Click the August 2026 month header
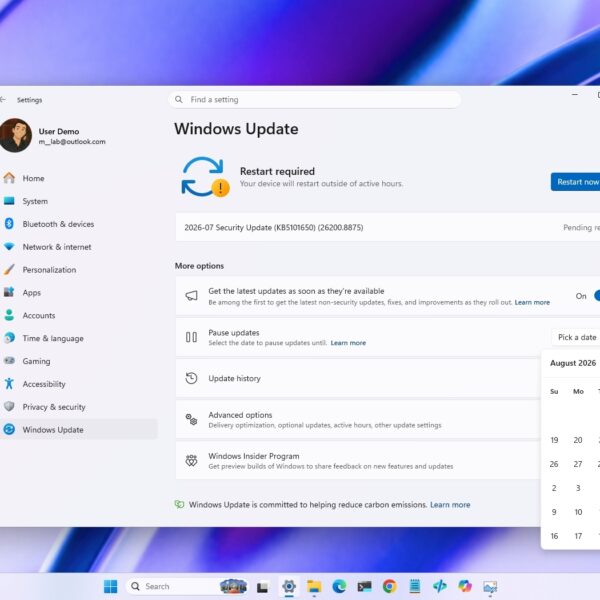 point(573,363)
